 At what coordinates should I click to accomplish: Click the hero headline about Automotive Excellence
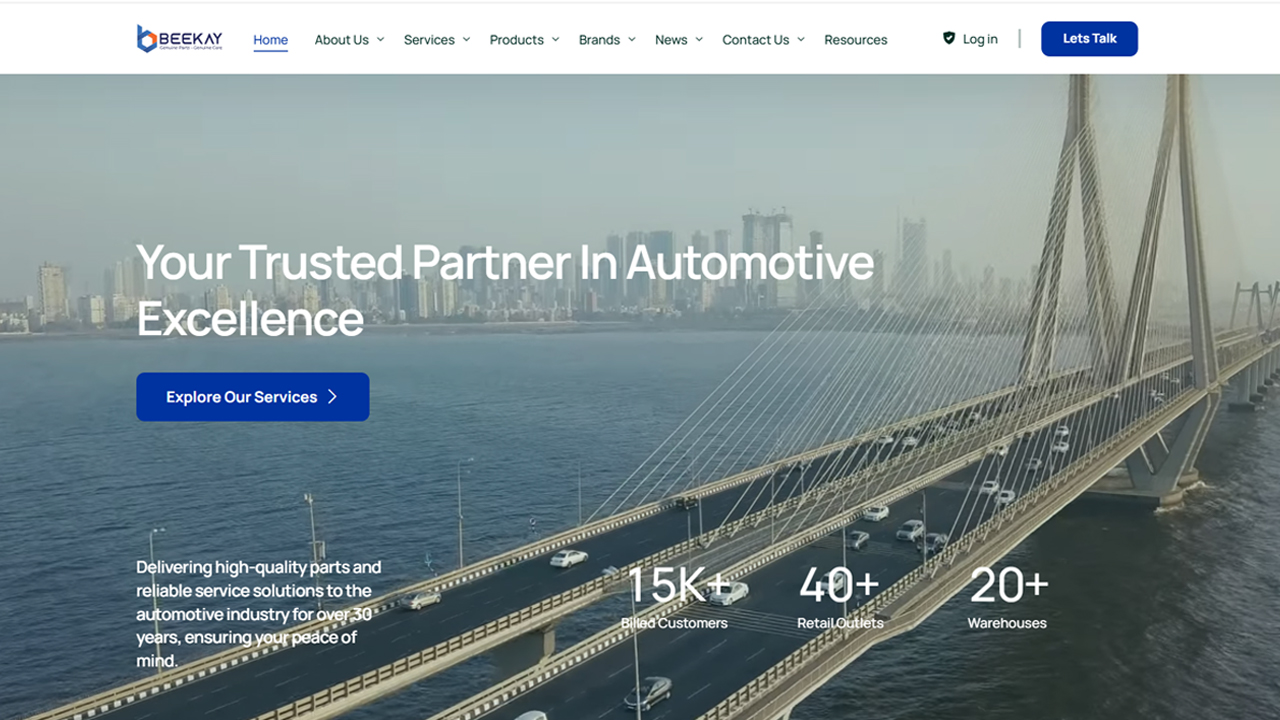(505, 290)
